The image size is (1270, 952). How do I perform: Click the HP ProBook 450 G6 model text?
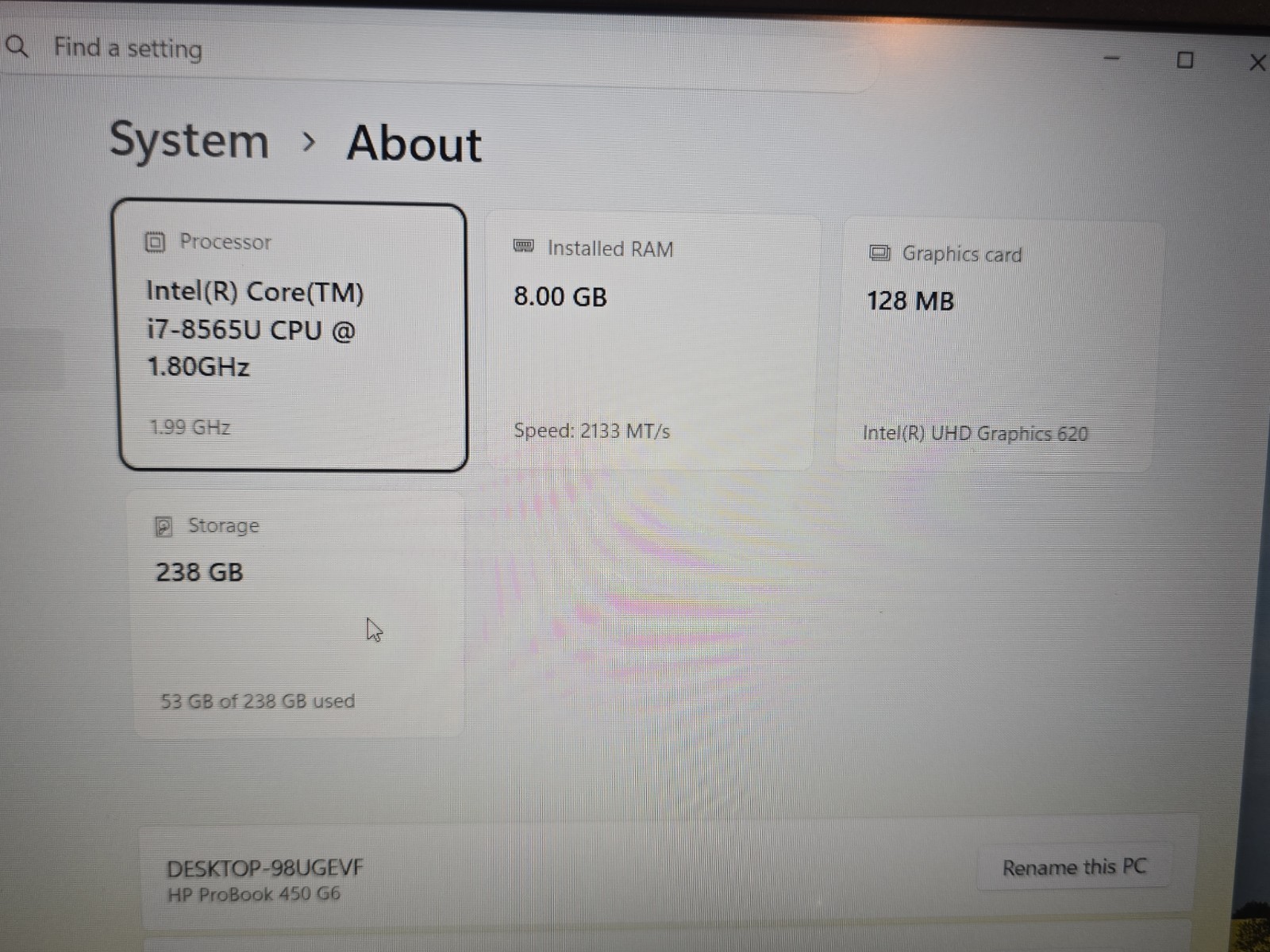click(253, 894)
